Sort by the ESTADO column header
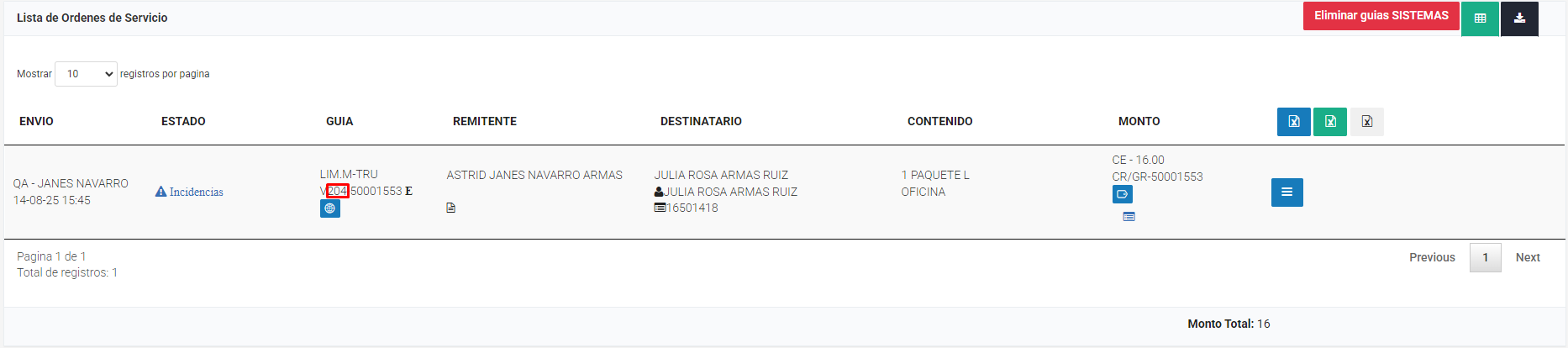 point(183,121)
